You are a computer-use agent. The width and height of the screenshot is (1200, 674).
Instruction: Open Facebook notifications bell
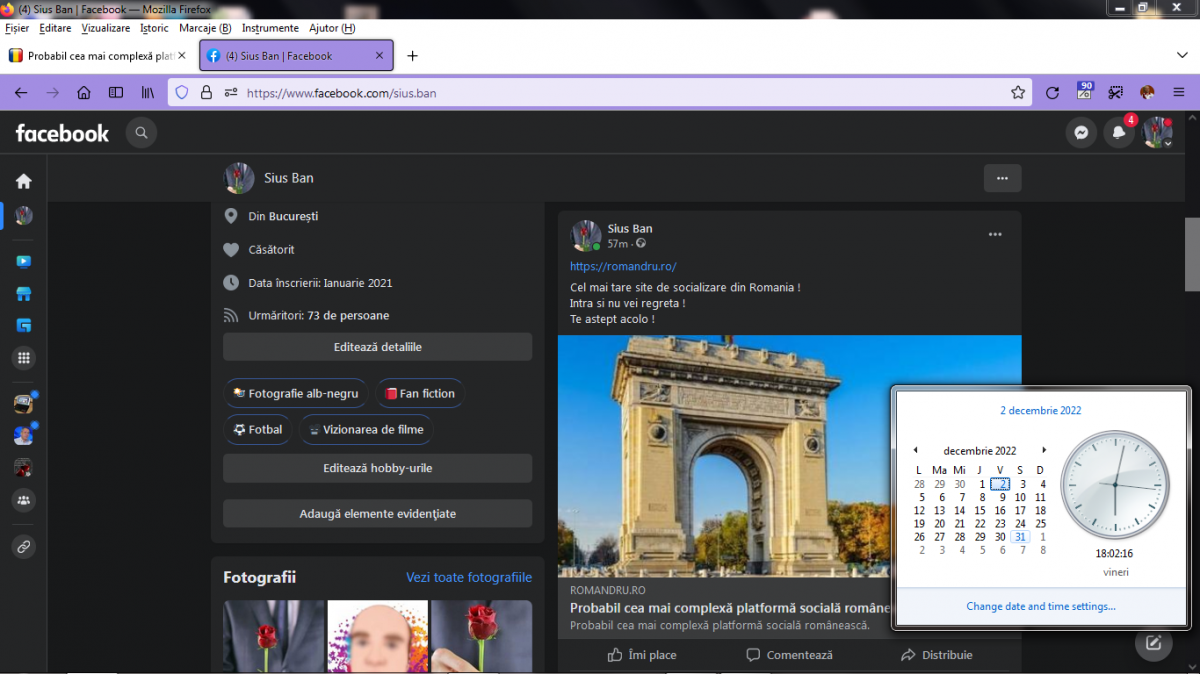[x=1119, y=132]
